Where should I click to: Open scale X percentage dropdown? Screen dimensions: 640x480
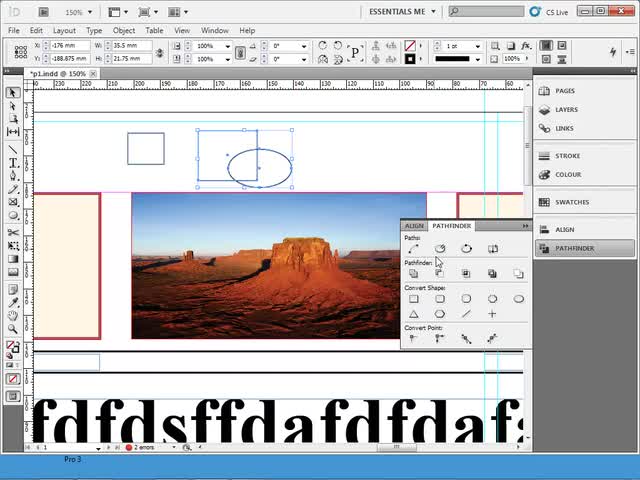click(228, 46)
